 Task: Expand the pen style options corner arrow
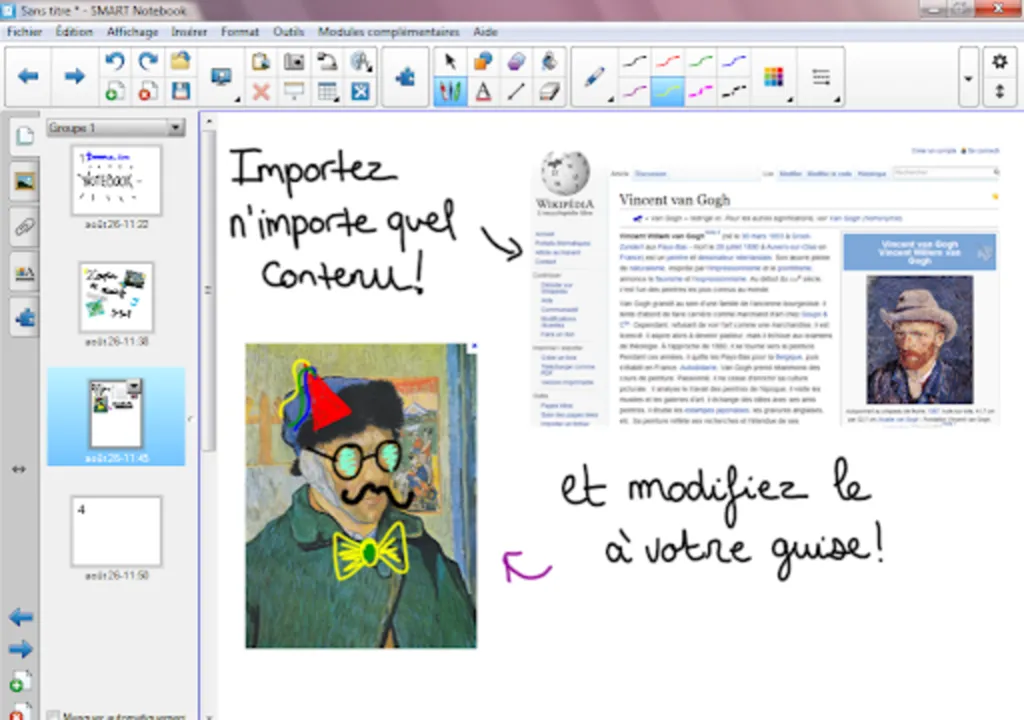tap(611, 99)
